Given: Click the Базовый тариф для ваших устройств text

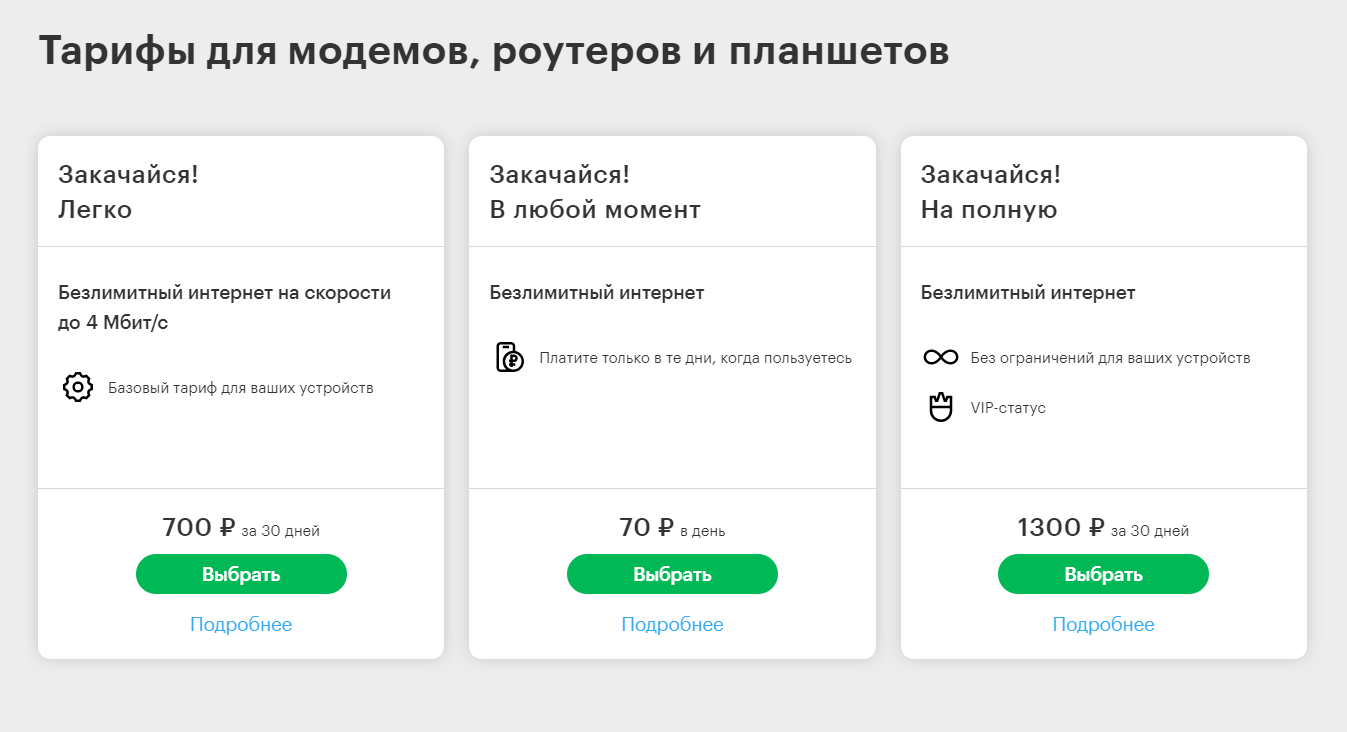Looking at the screenshot, I should point(240,388).
